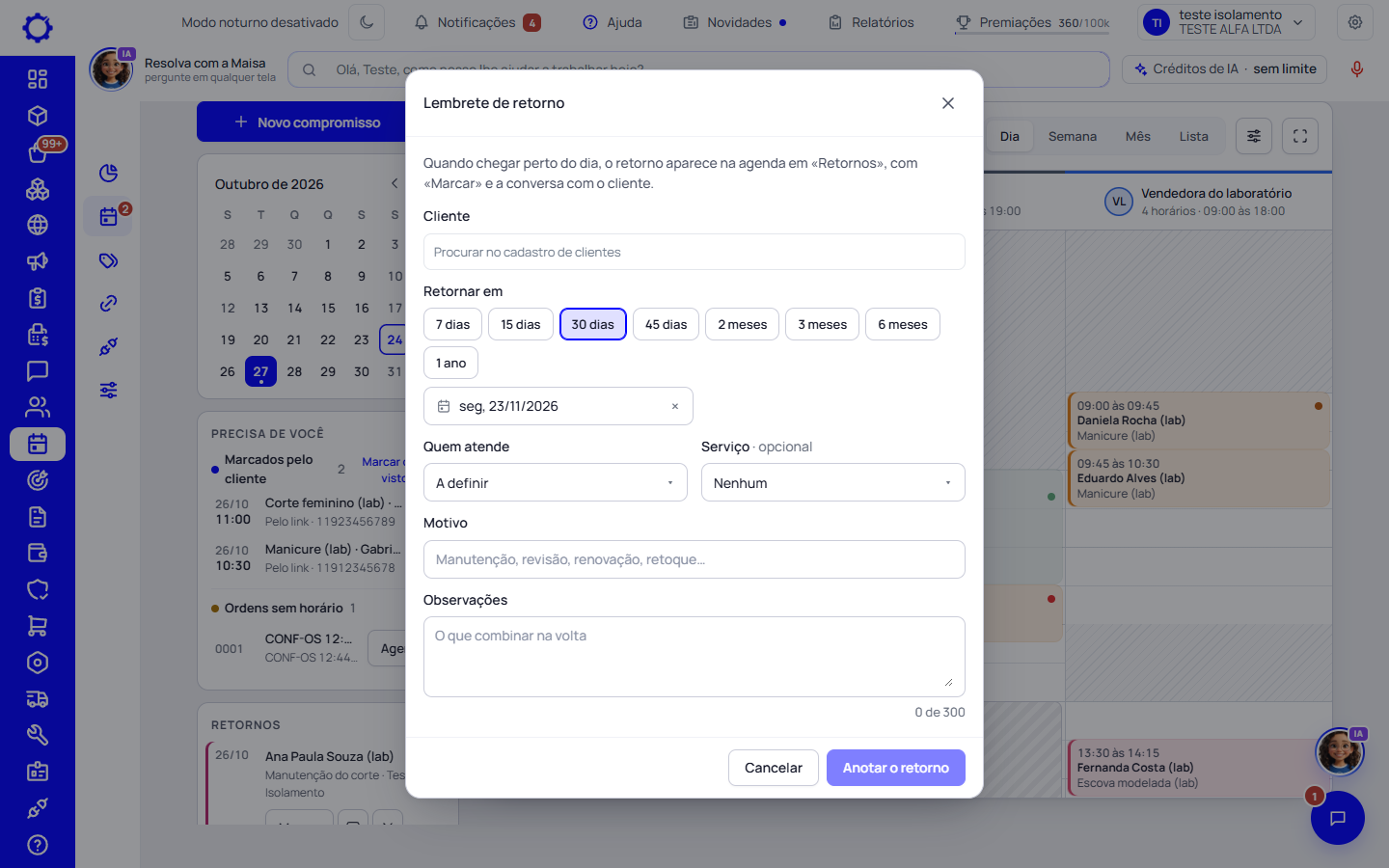The height and width of the screenshot is (868, 1389).
Task: Click the Observações text area
Action: tap(694, 657)
